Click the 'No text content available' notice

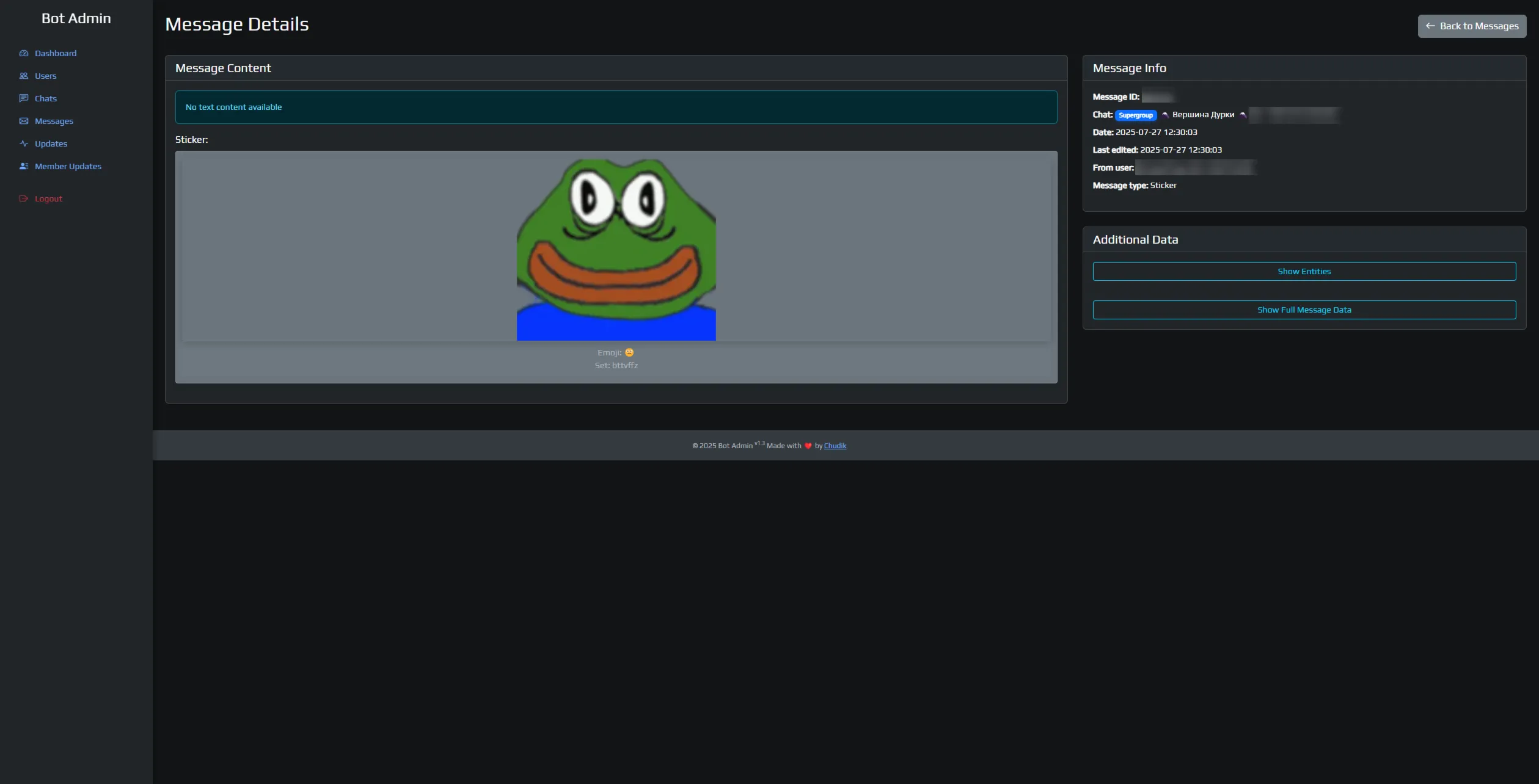click(x=616, y=107)
